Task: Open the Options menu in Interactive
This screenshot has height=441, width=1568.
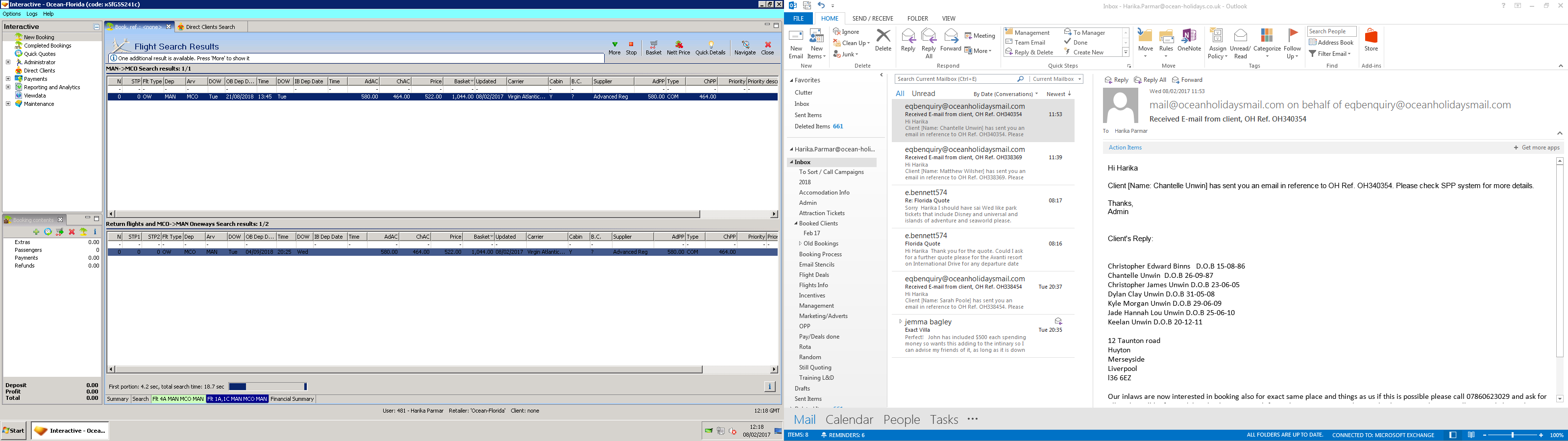Action: pyautogui.click(x=12, y=14)
